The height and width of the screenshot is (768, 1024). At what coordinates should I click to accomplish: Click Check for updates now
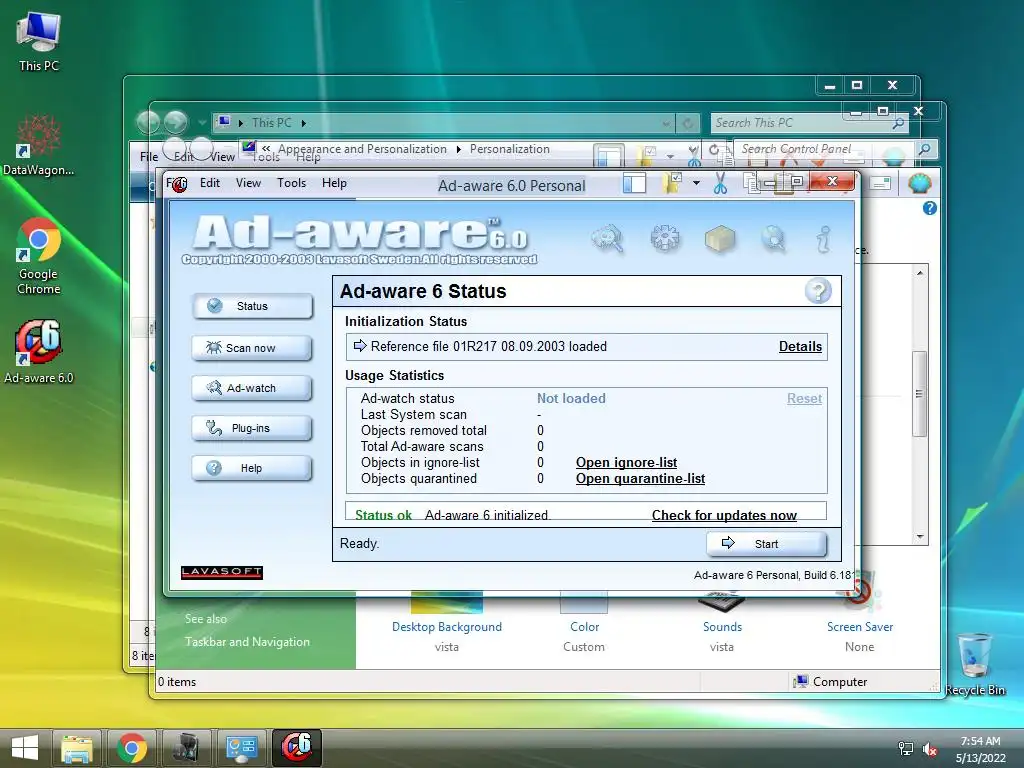pyautogui.click(x=724, y=515)
